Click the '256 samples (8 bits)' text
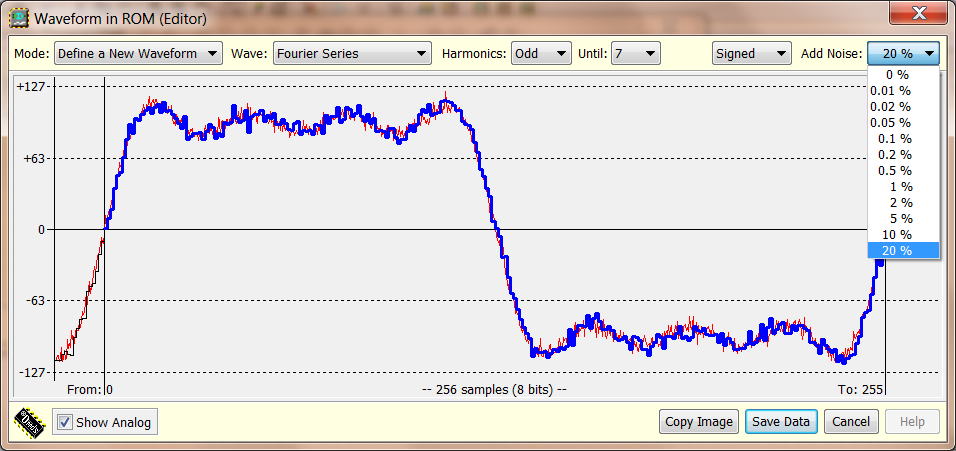956x451 pixels. tap(494, 389)
